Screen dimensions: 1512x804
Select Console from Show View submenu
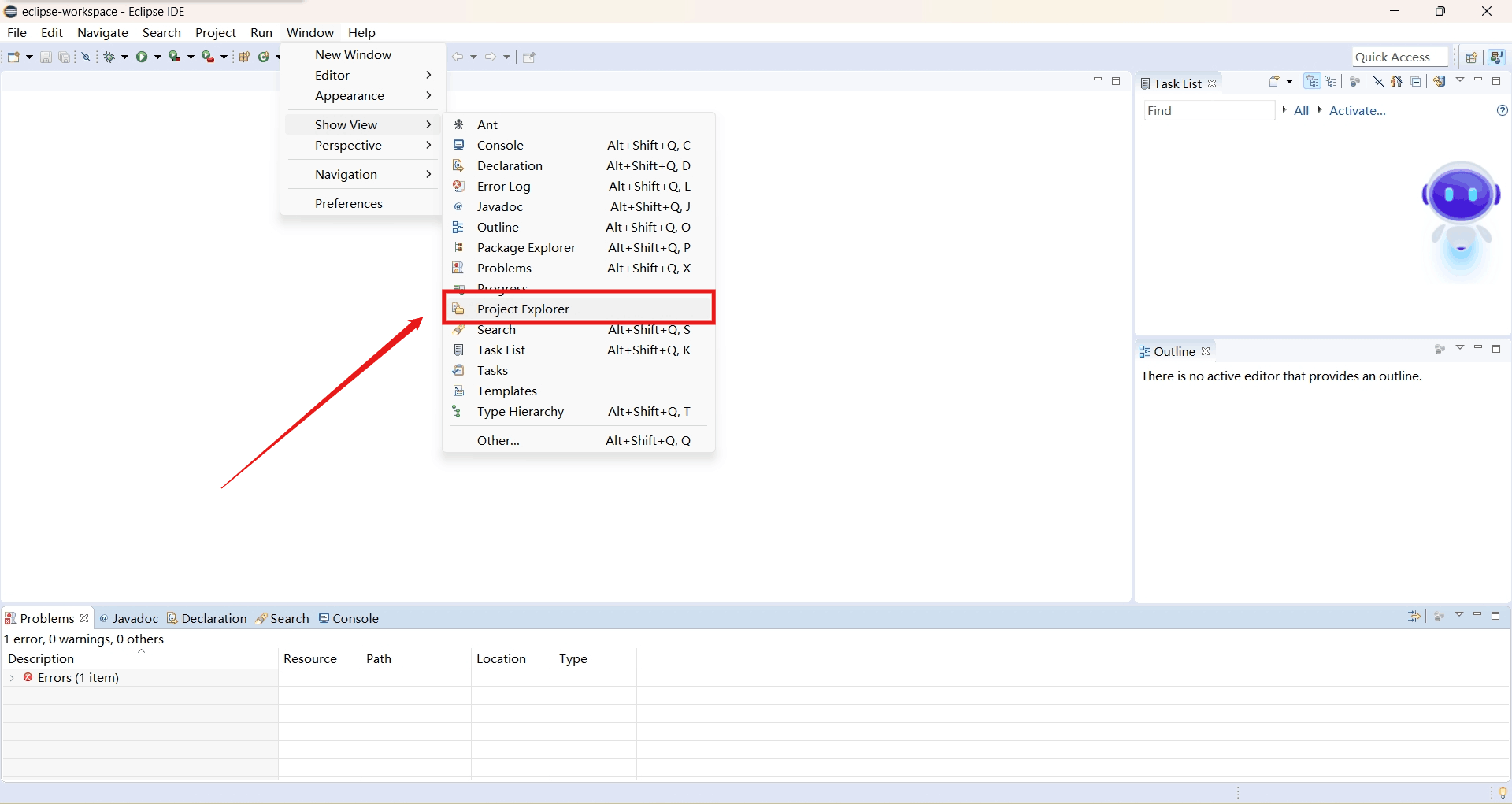tap(579, 145)
